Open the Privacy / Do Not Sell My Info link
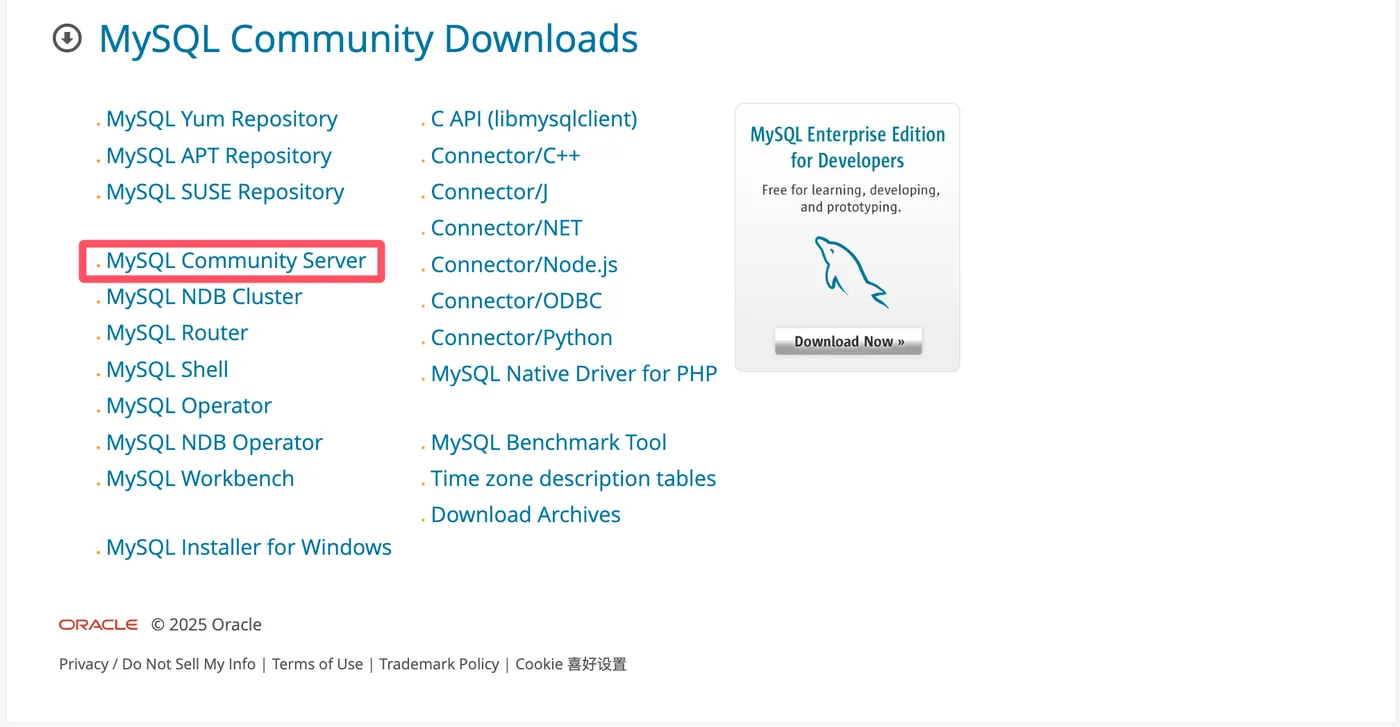The width and height of the screenshot is (1400, 727). tap(157, 664)
